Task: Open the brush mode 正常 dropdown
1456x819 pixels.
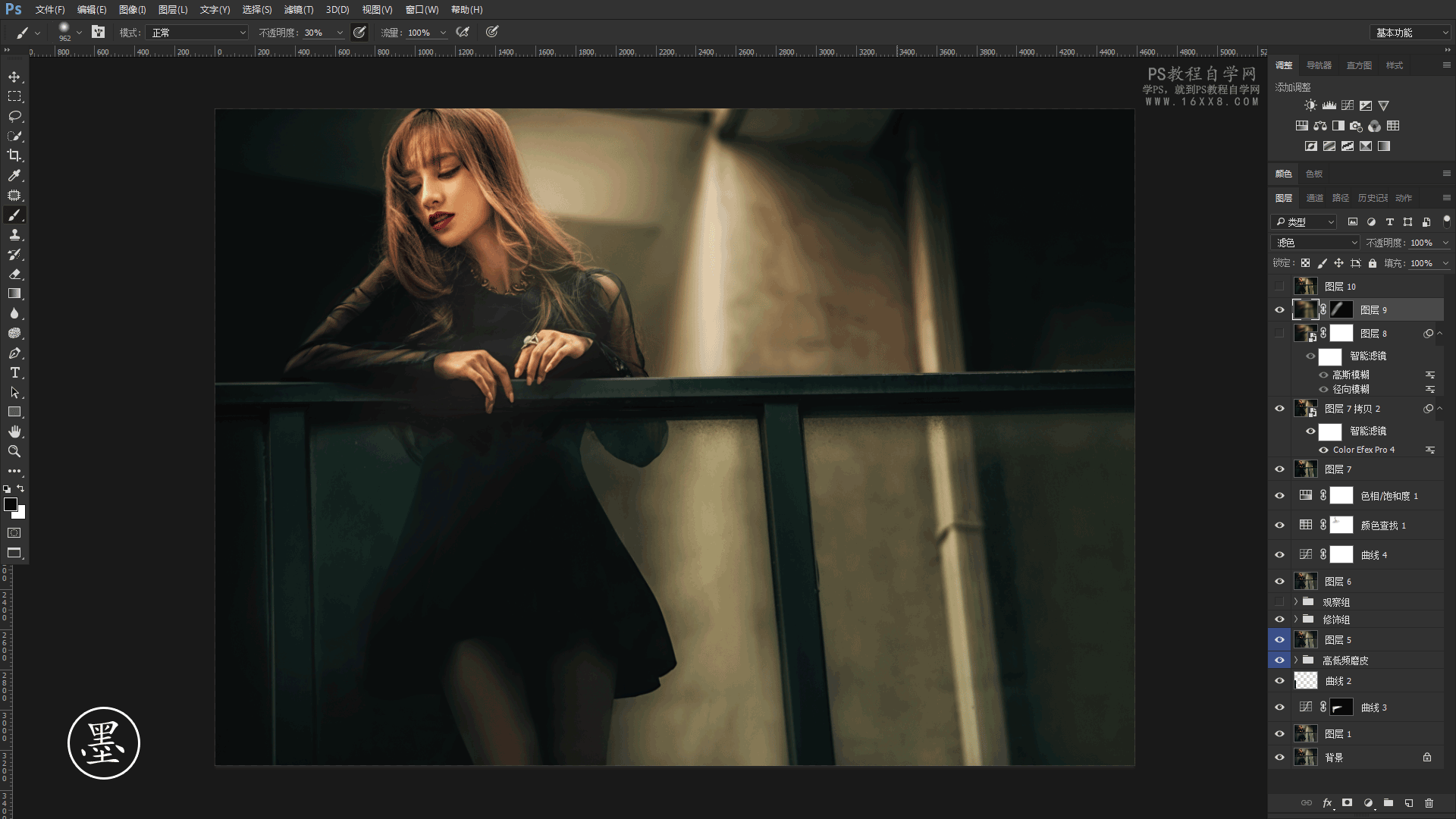Action: (198, 33)
